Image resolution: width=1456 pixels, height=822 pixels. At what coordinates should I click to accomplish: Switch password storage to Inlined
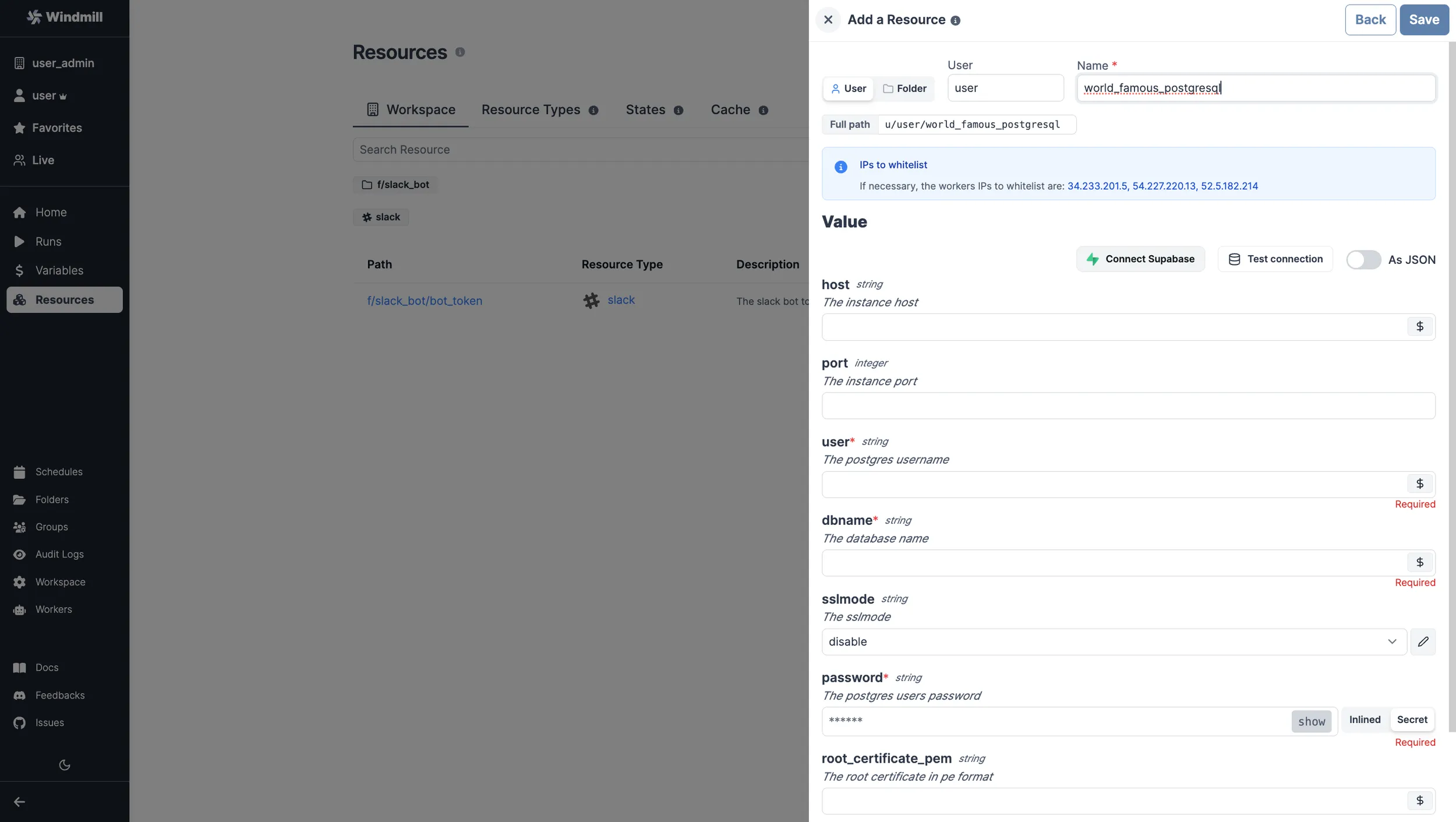[1365, 719]
